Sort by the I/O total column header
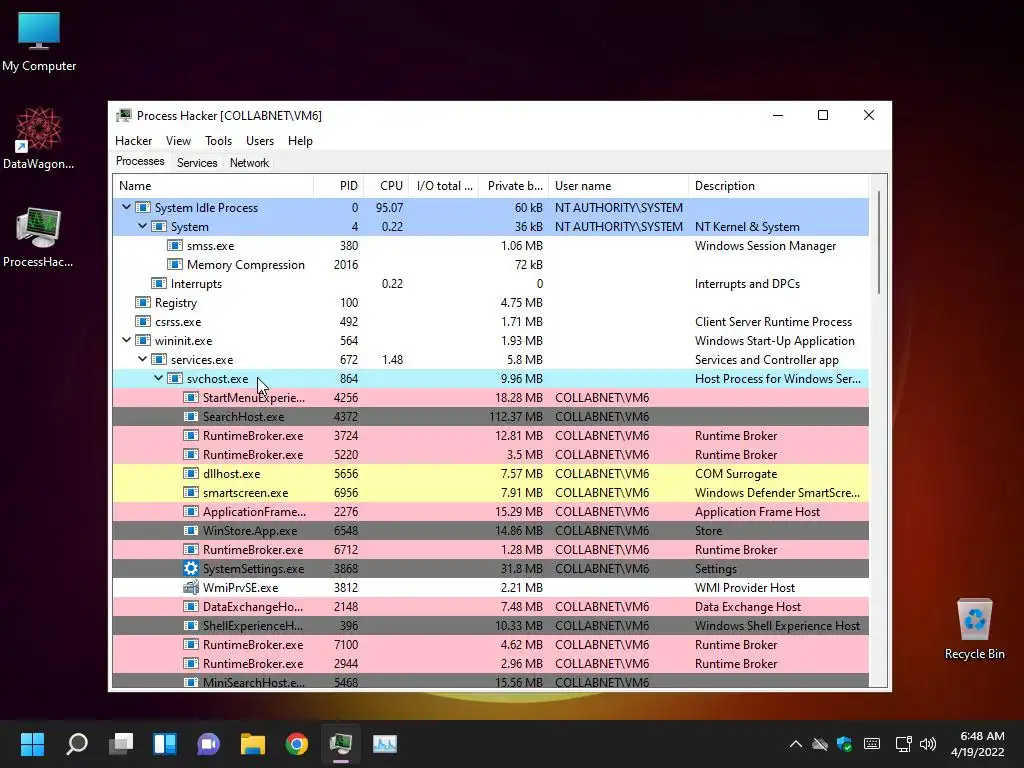The width and height of the screenshot is (1024, 768). pyautogui.click(x=443, y=185)
